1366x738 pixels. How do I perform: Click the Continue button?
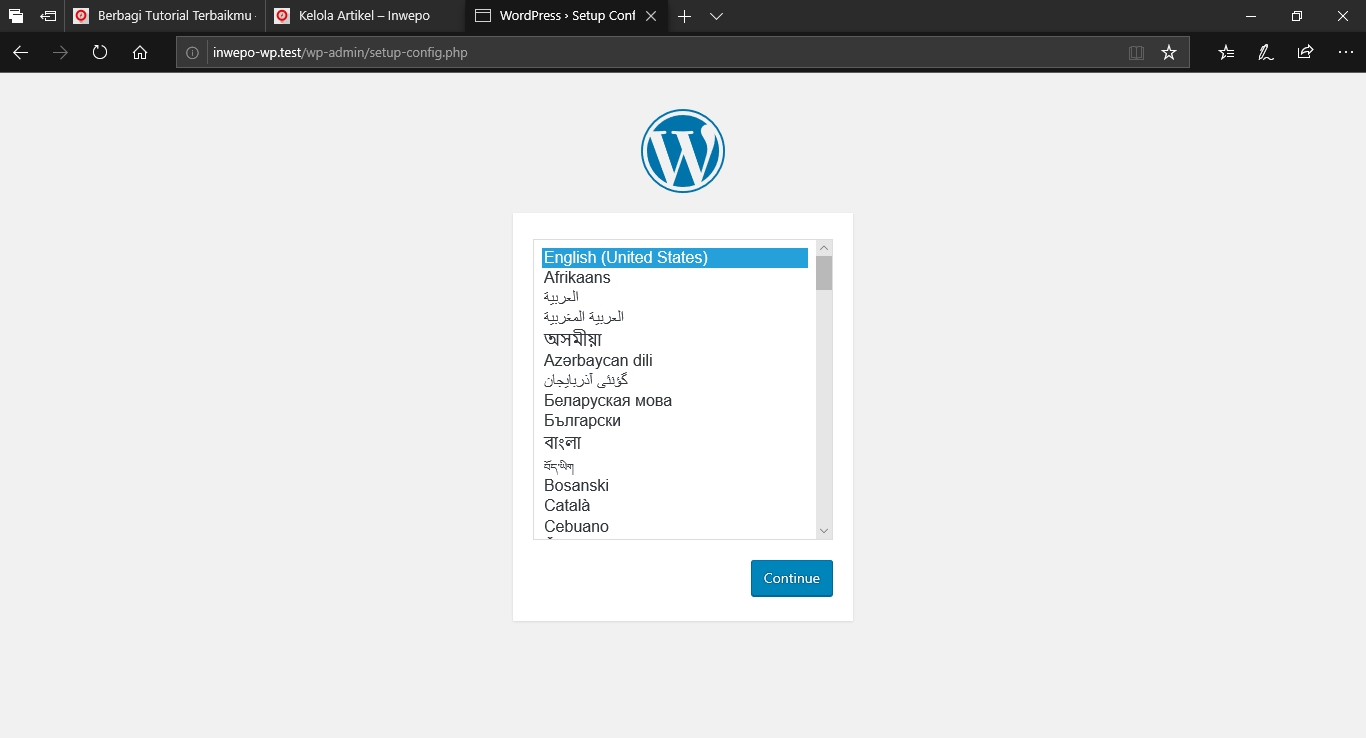792,578
